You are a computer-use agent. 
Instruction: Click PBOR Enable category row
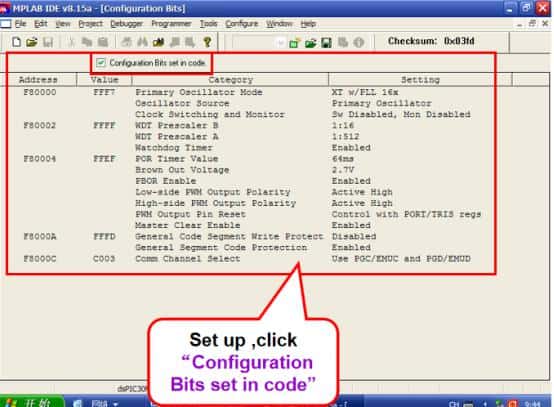tap(166, 181)
